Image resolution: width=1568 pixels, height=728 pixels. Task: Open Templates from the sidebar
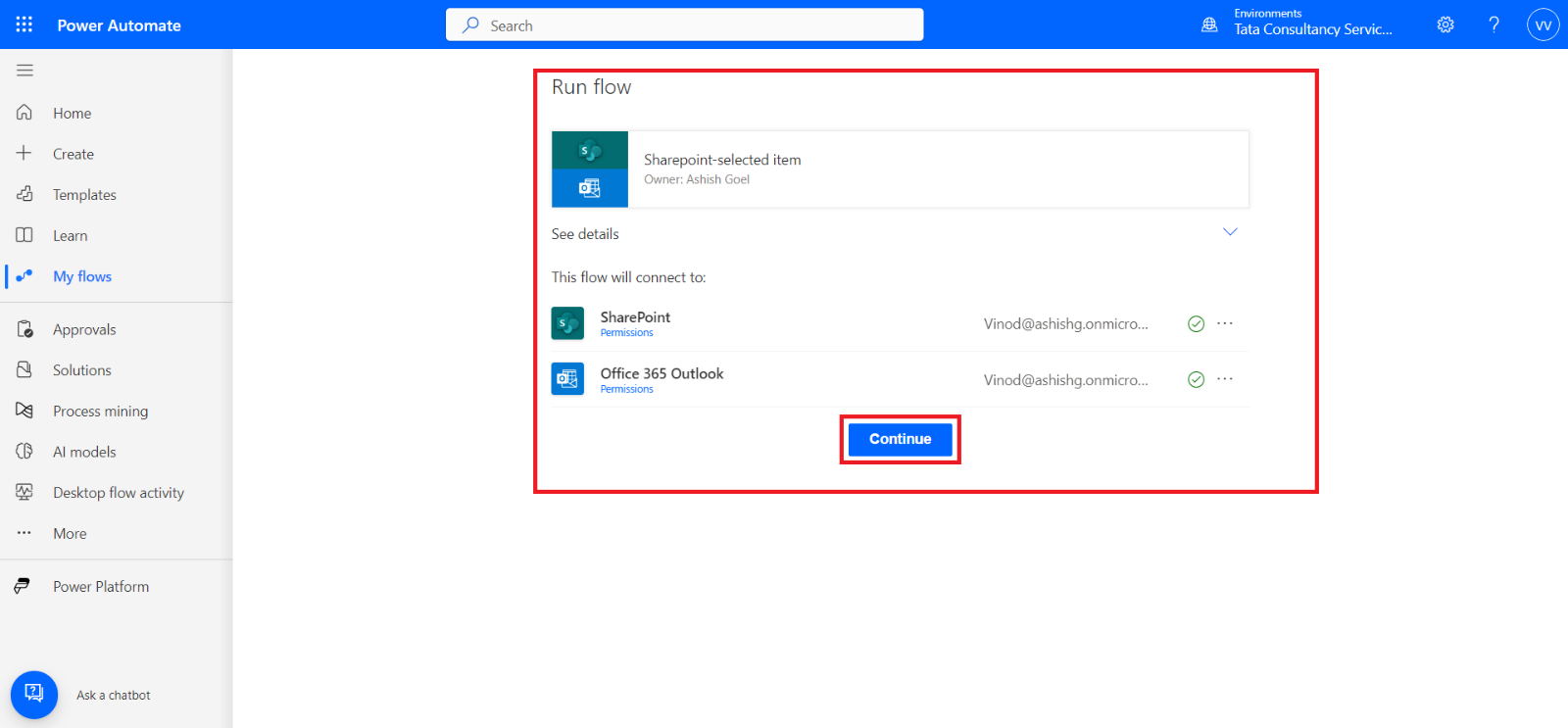[84, 195]
